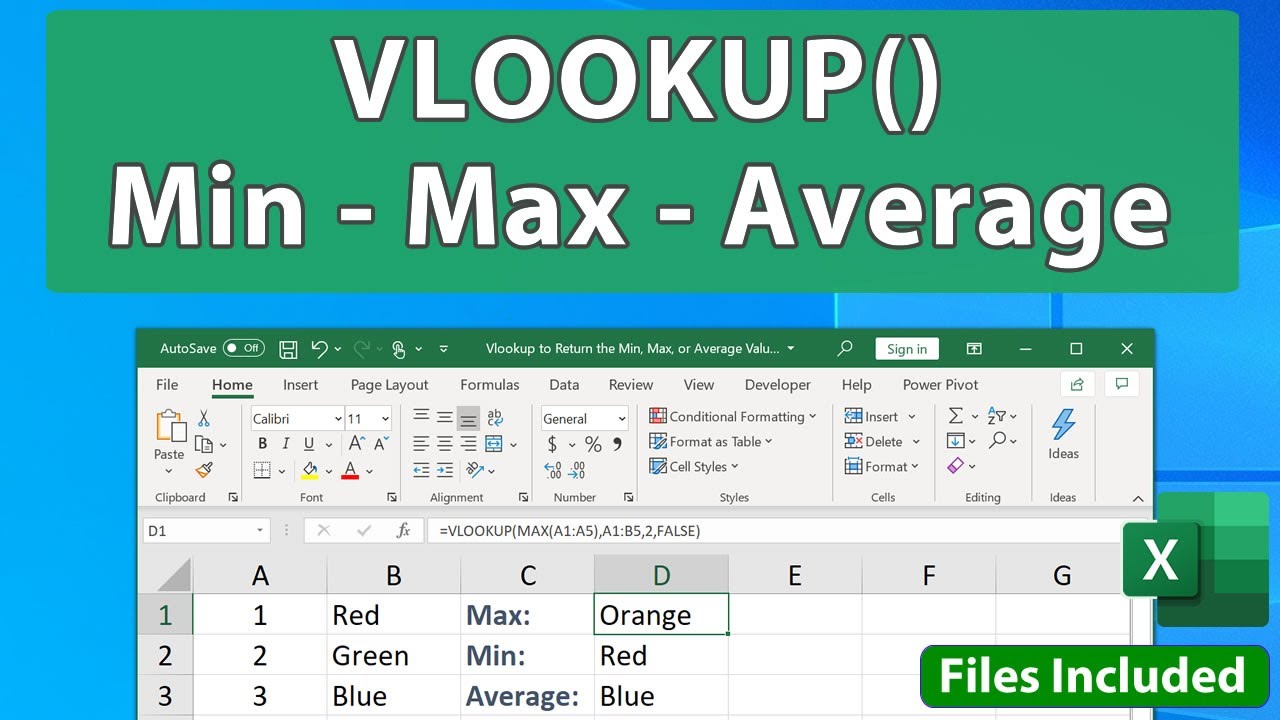Switch to the Formulas ribbon tab
Viewport: 1280px width, 720px height.
click(490, 385)
